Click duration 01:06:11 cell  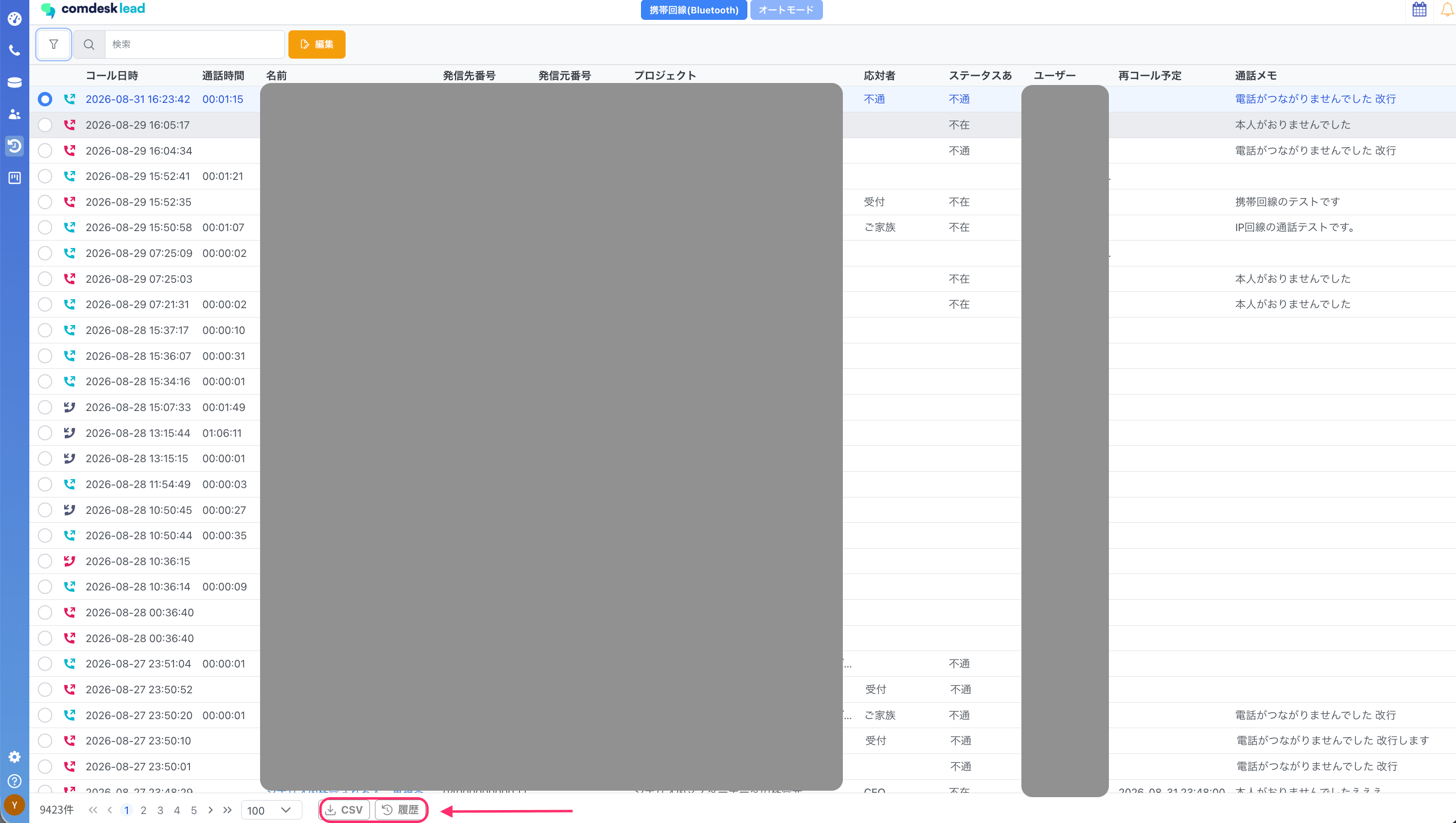[x=222, y=433]
